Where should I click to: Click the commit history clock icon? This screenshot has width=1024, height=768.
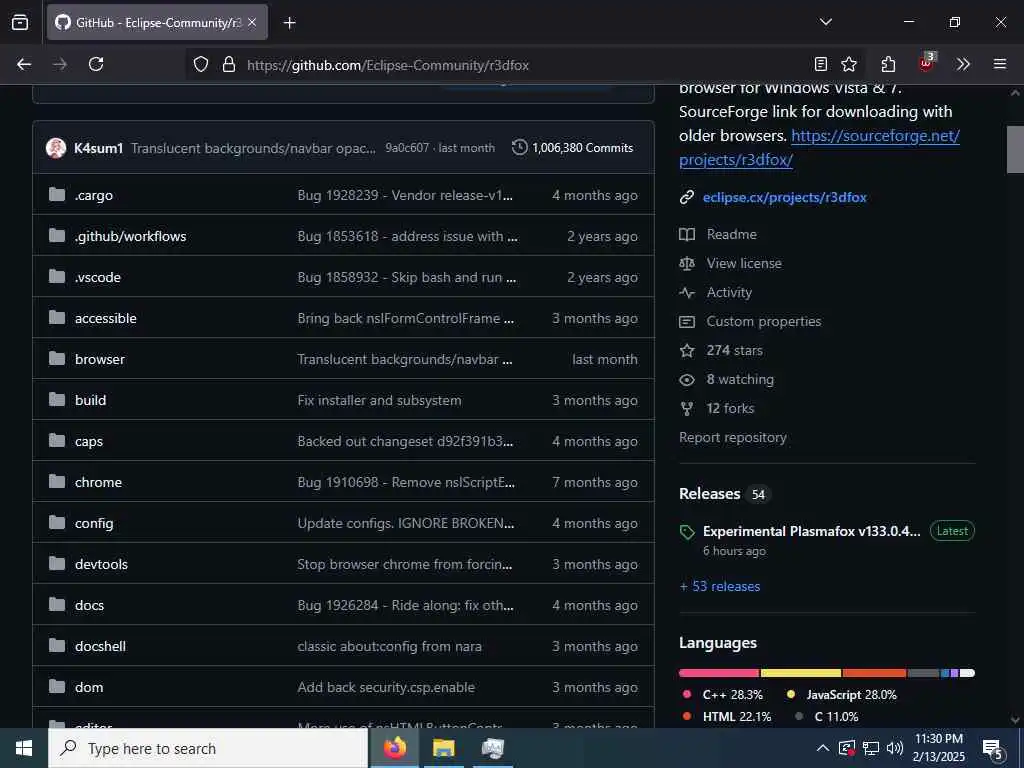(x=519, y=148)
